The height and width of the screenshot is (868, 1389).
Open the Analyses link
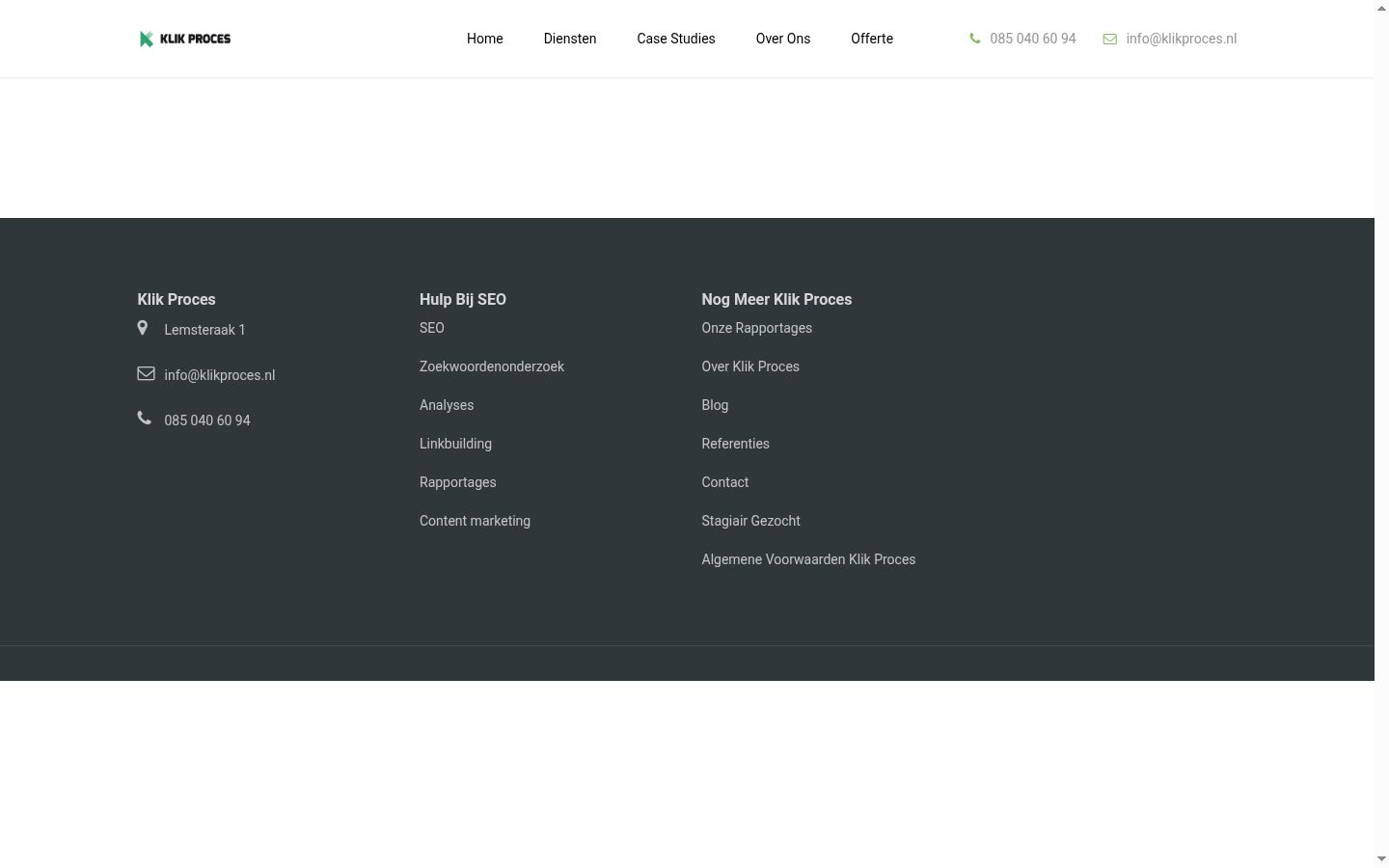(x=447, y=405)
